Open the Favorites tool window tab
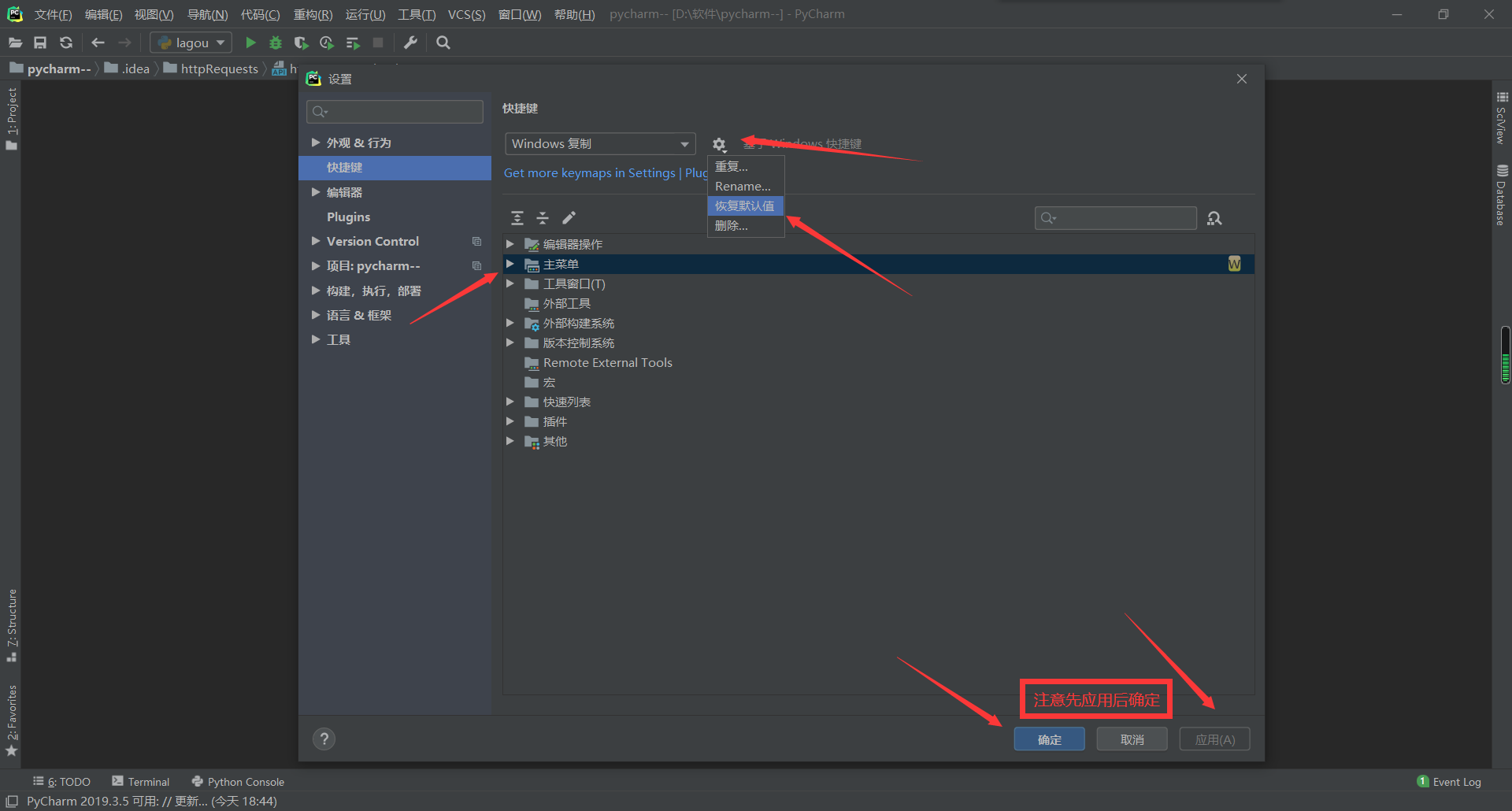Screen dimensions: 1512x811 pyautogui.click(x=12, y=720)
